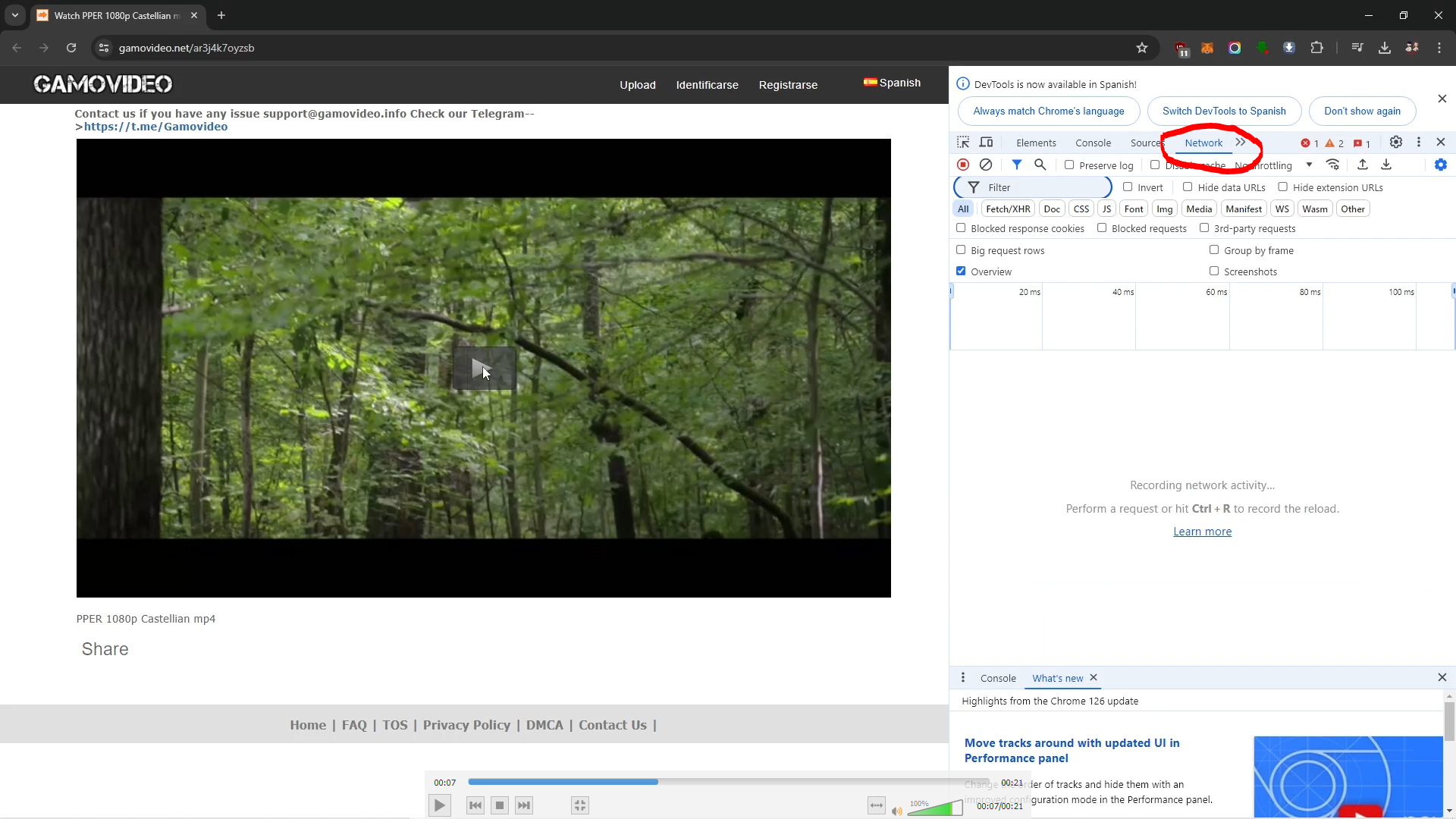This screenshot has width=1456, height=819.
Task: Enable Hide data URLs checkbox
Action: (x=1188, y=187)
